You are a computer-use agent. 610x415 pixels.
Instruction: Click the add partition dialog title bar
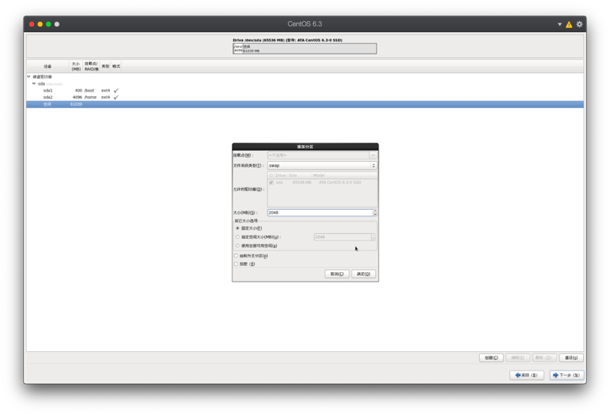click(x=305, y=147)
